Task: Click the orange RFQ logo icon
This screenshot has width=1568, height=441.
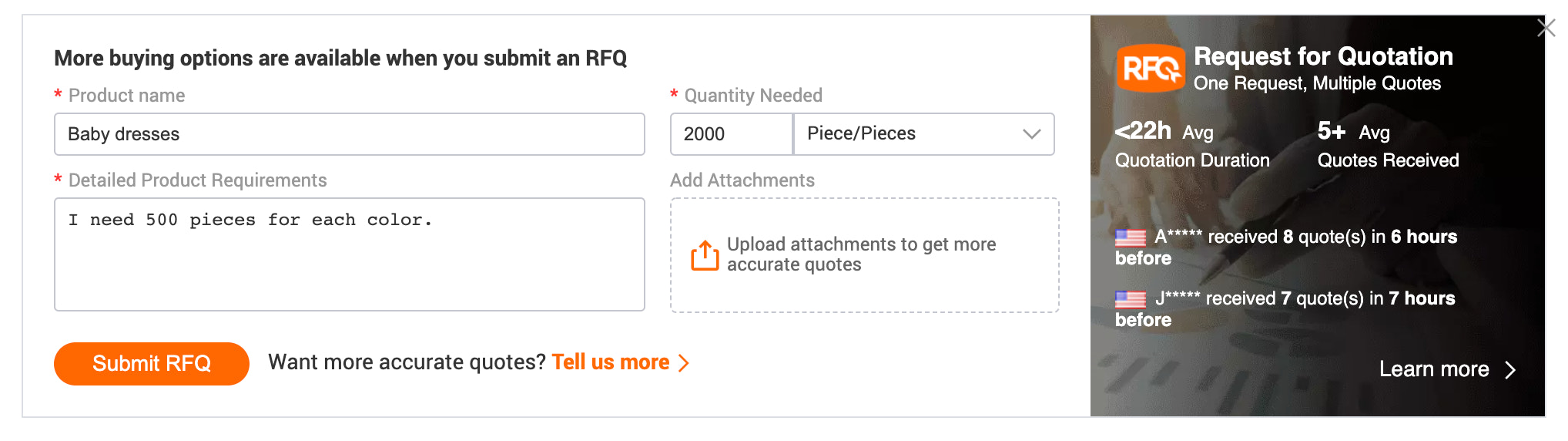Action: [x=1151, y=69]
